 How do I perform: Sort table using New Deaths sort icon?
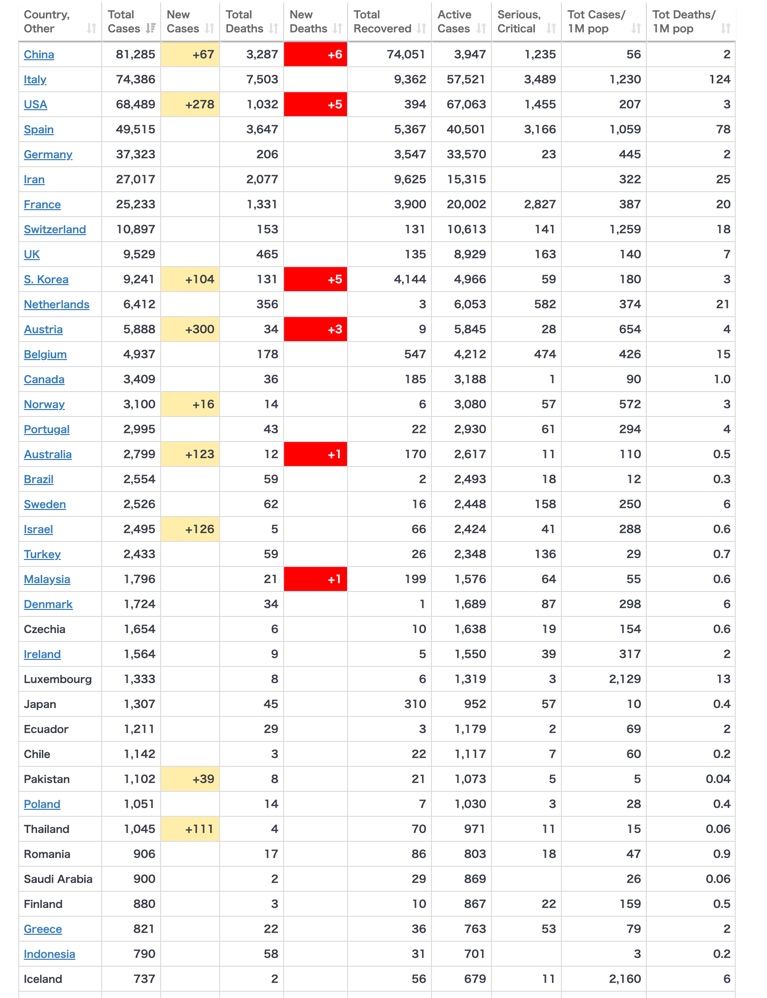338,29
